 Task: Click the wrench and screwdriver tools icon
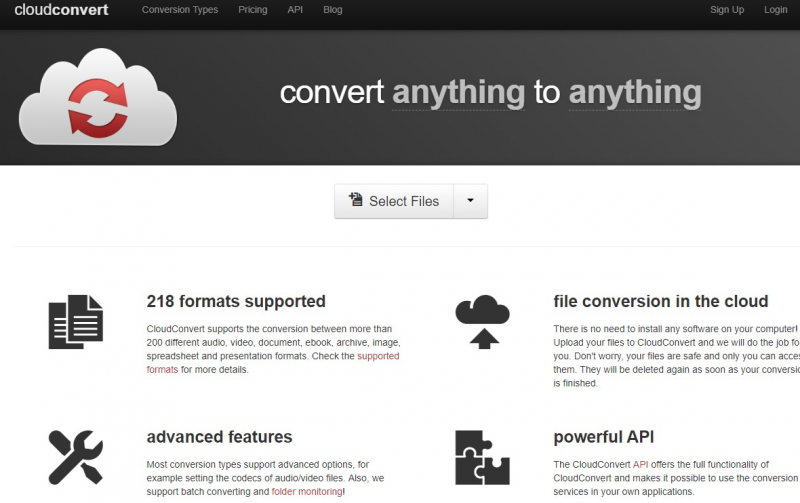pyautogui.click(x=76, y=458)
